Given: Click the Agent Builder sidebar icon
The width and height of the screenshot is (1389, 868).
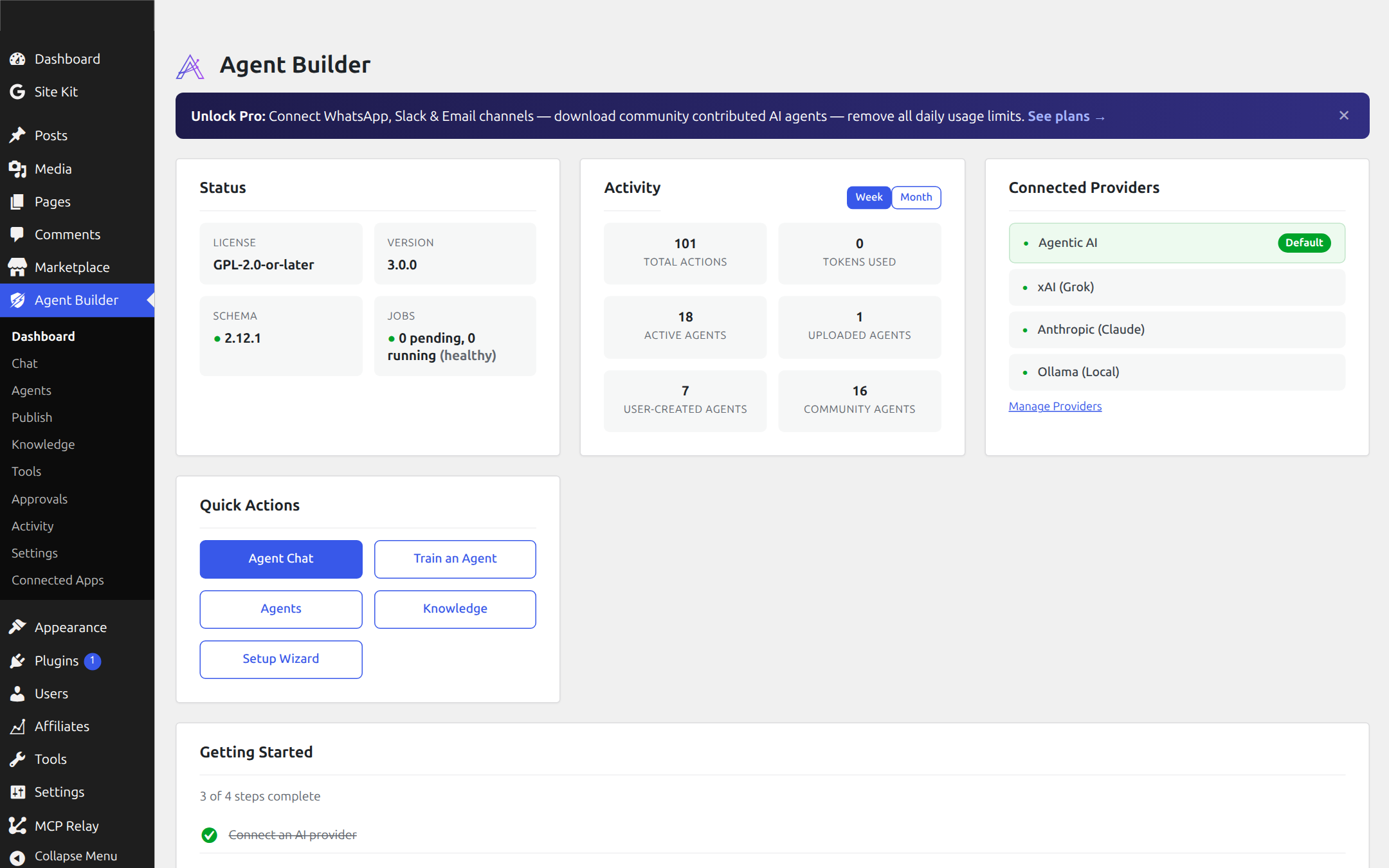Looking at the screenshot, I should (17, 300).
